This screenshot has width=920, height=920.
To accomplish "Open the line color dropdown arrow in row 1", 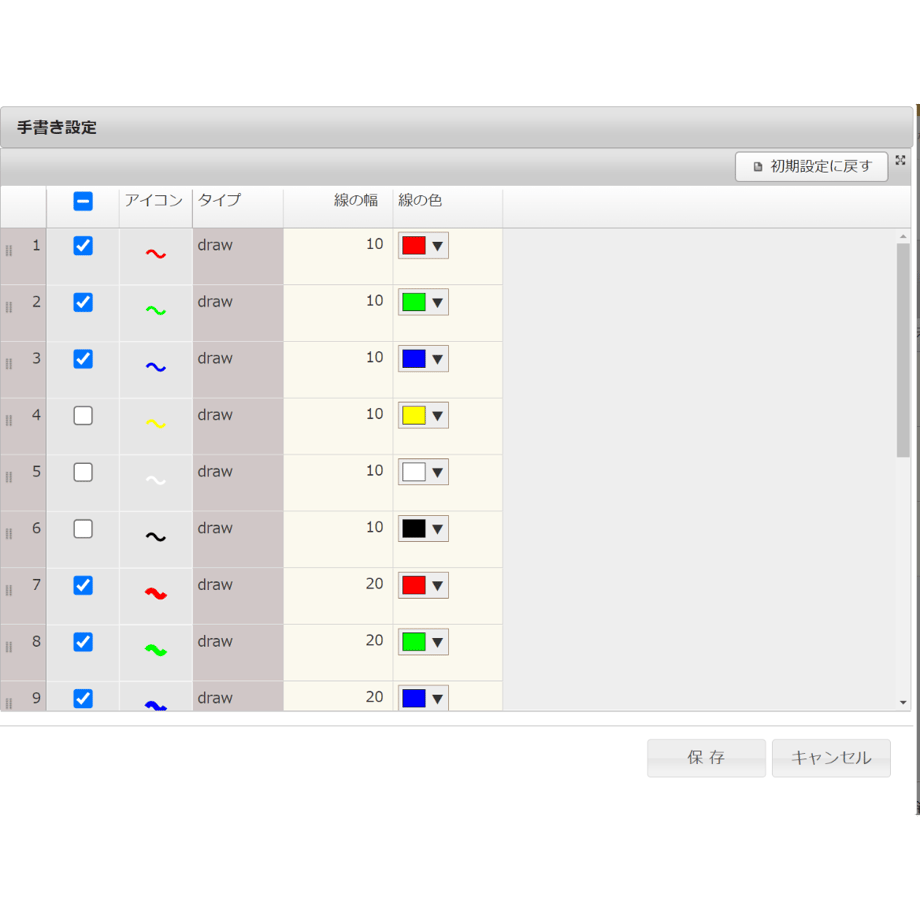I will pyautogui.click(x=438, y=246).
